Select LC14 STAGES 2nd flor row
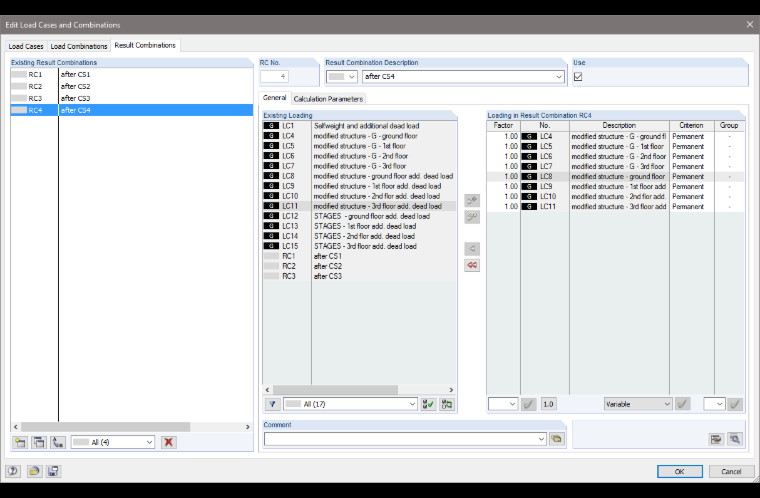760x498 pixels. click(359, 236)
